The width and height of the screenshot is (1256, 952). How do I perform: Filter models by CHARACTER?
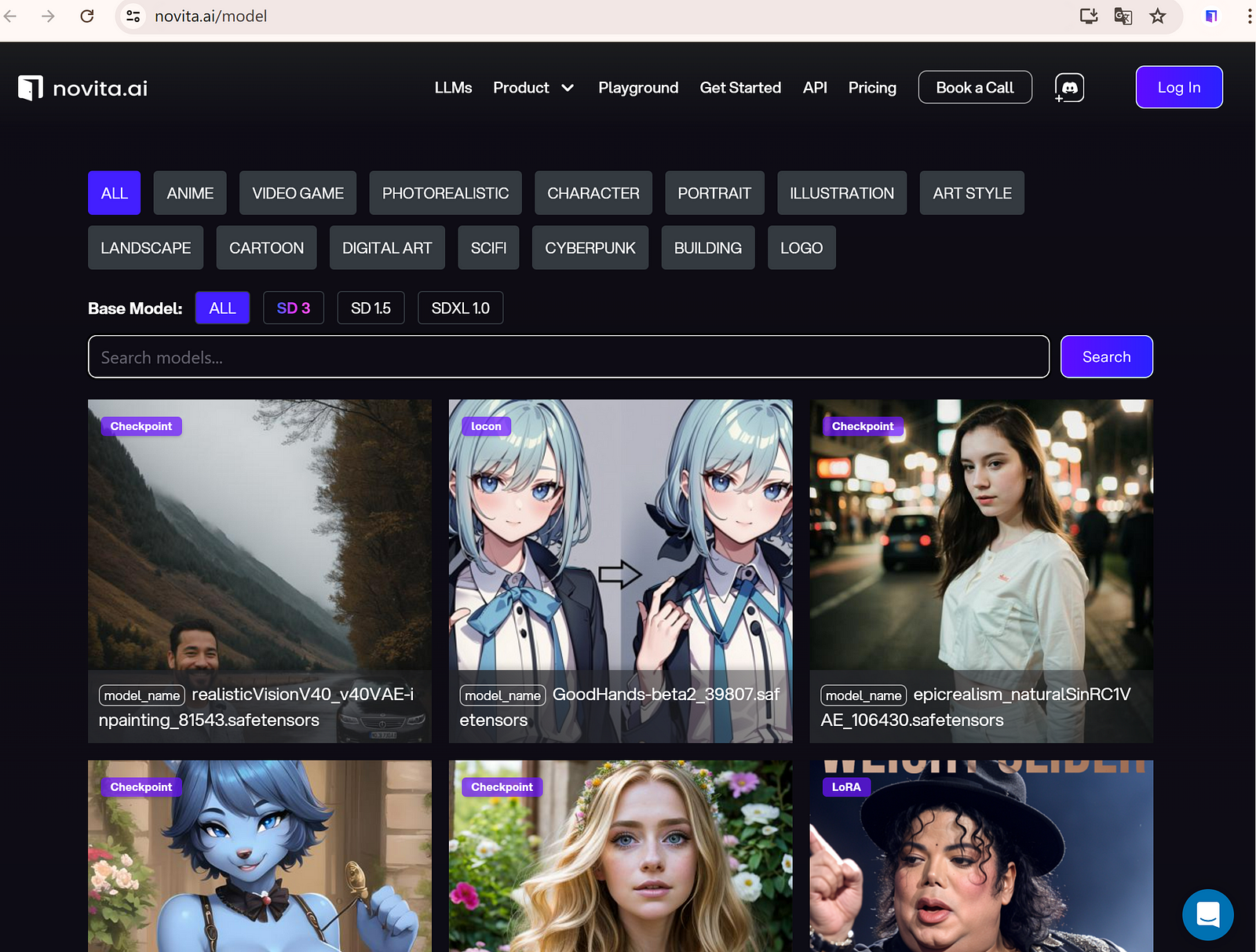(x=593, y=193)
